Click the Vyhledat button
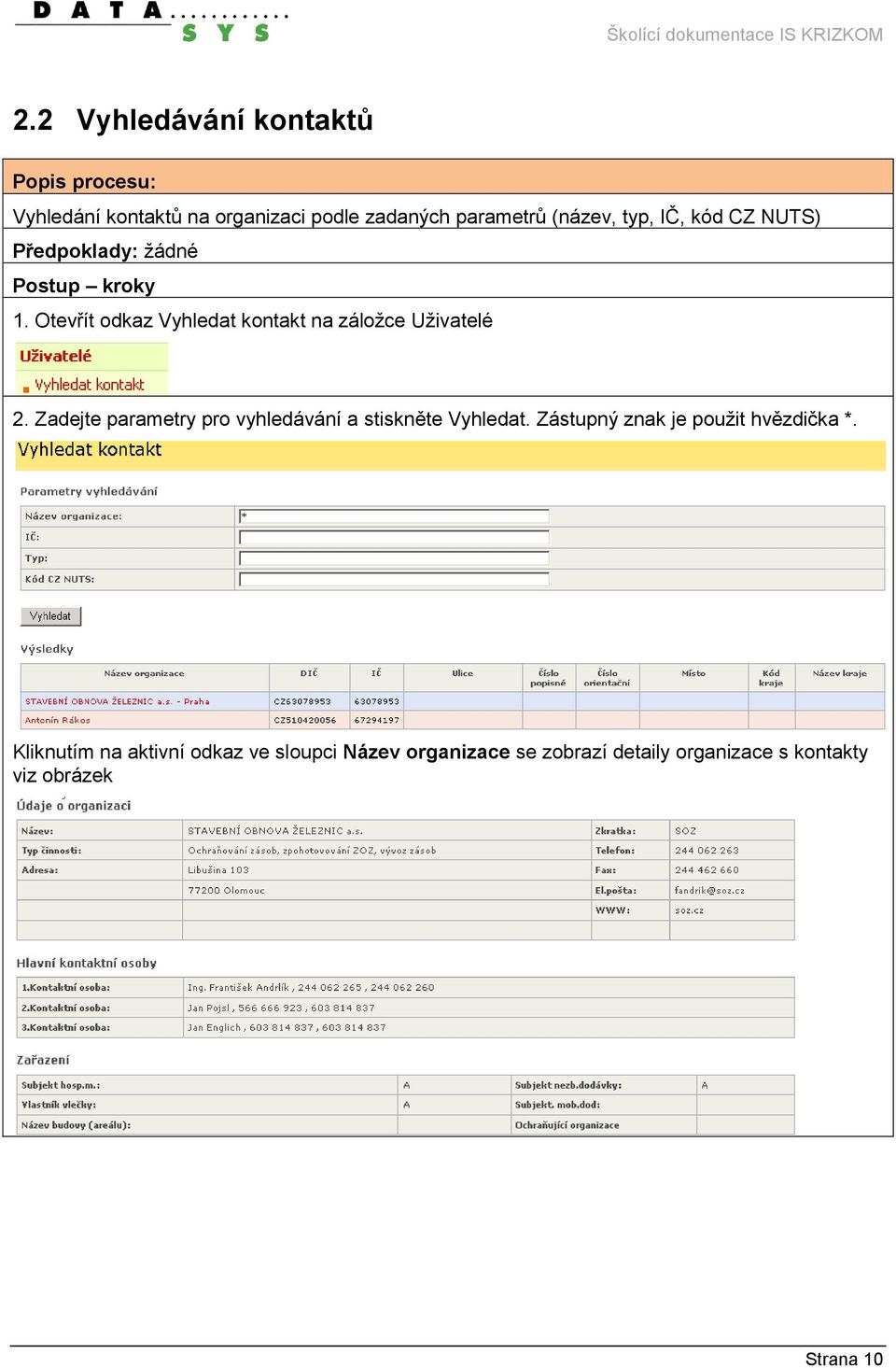Screen dimensions: 896x1368 tap(50, 616)
